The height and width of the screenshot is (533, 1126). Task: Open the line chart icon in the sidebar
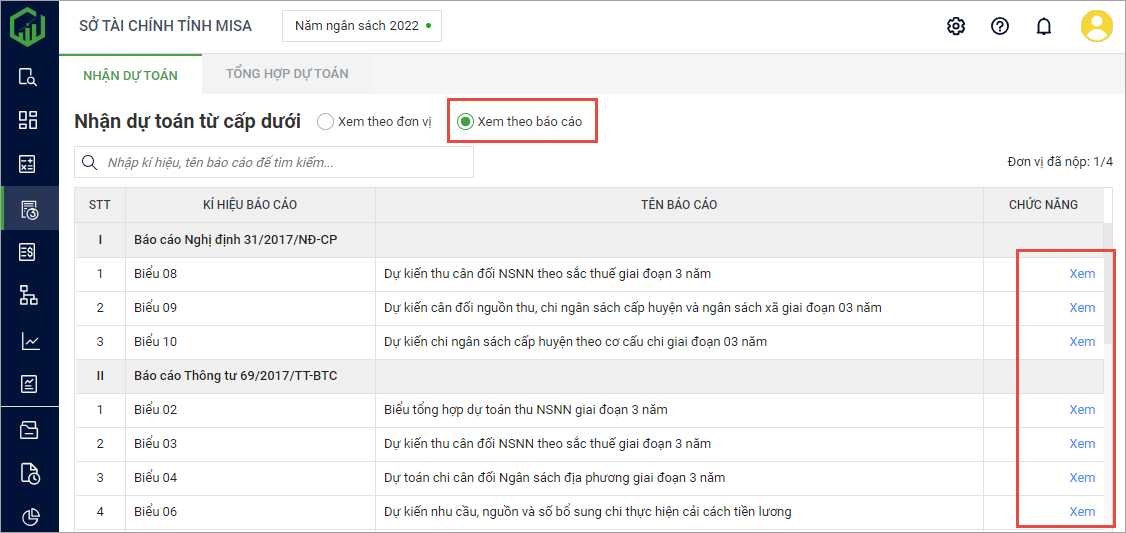(x=28, y=341)
